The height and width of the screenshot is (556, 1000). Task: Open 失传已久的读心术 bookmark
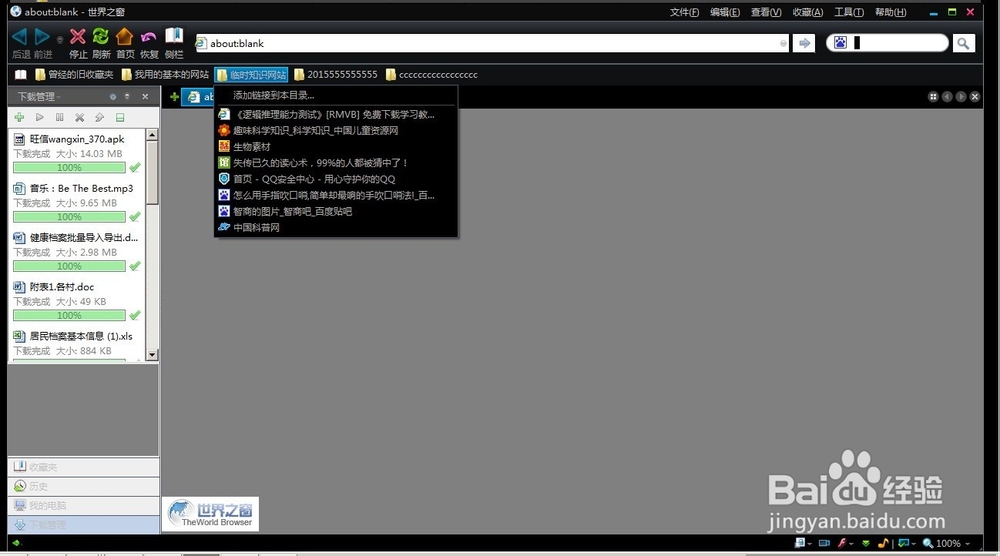click(336, 163)
